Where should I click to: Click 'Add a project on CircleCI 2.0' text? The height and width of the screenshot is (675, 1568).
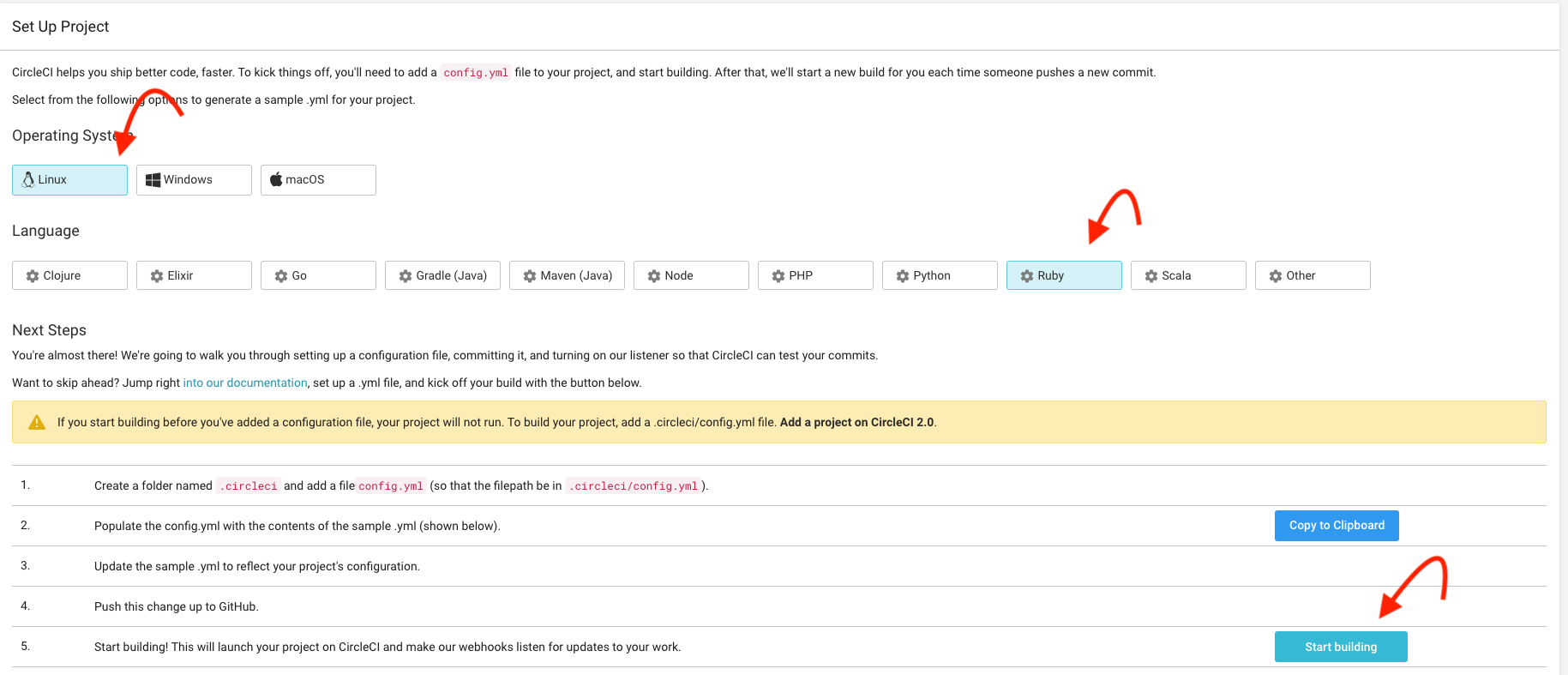[x=856, y=422]
